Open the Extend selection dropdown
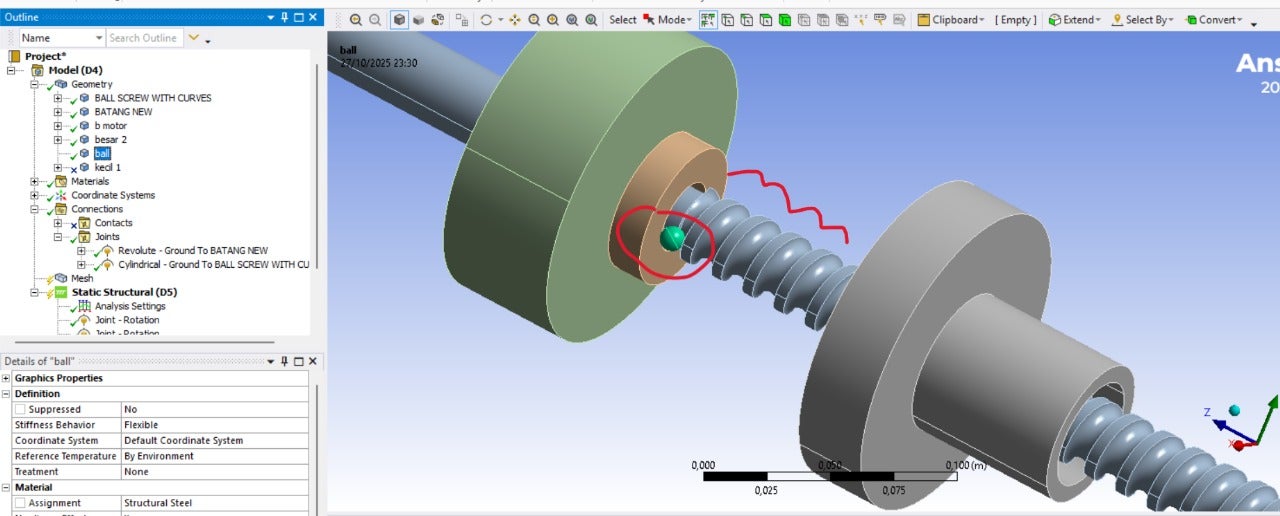This screenshot has height=516, width=1280. pyautogui.click(x=1074, y=20)
